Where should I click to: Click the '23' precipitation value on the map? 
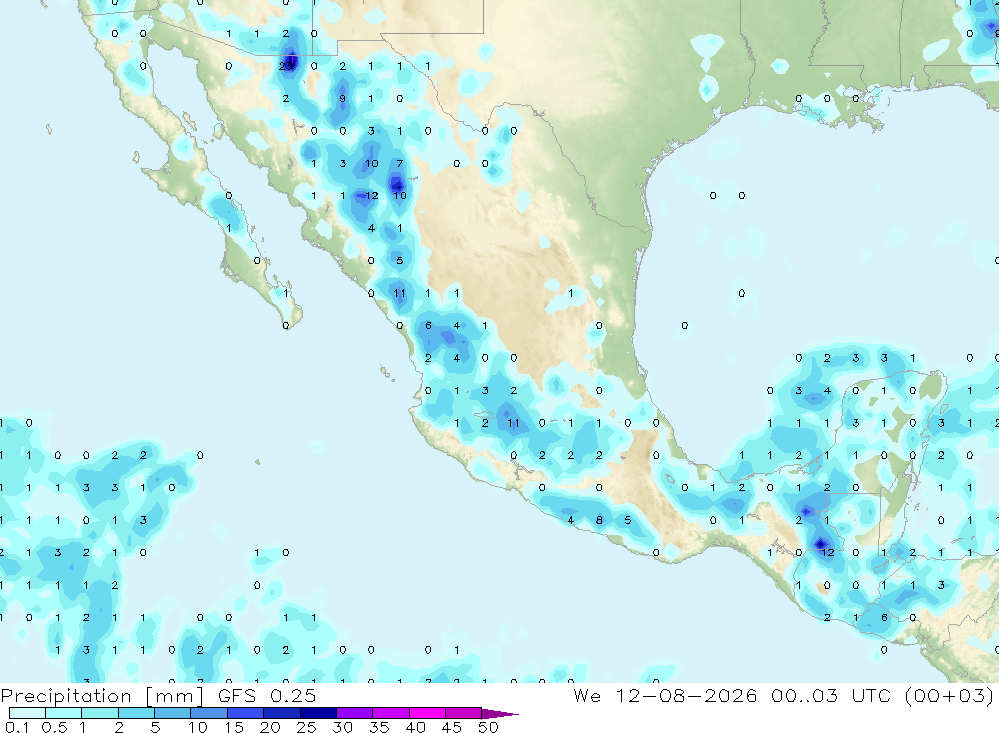(286, 66)
